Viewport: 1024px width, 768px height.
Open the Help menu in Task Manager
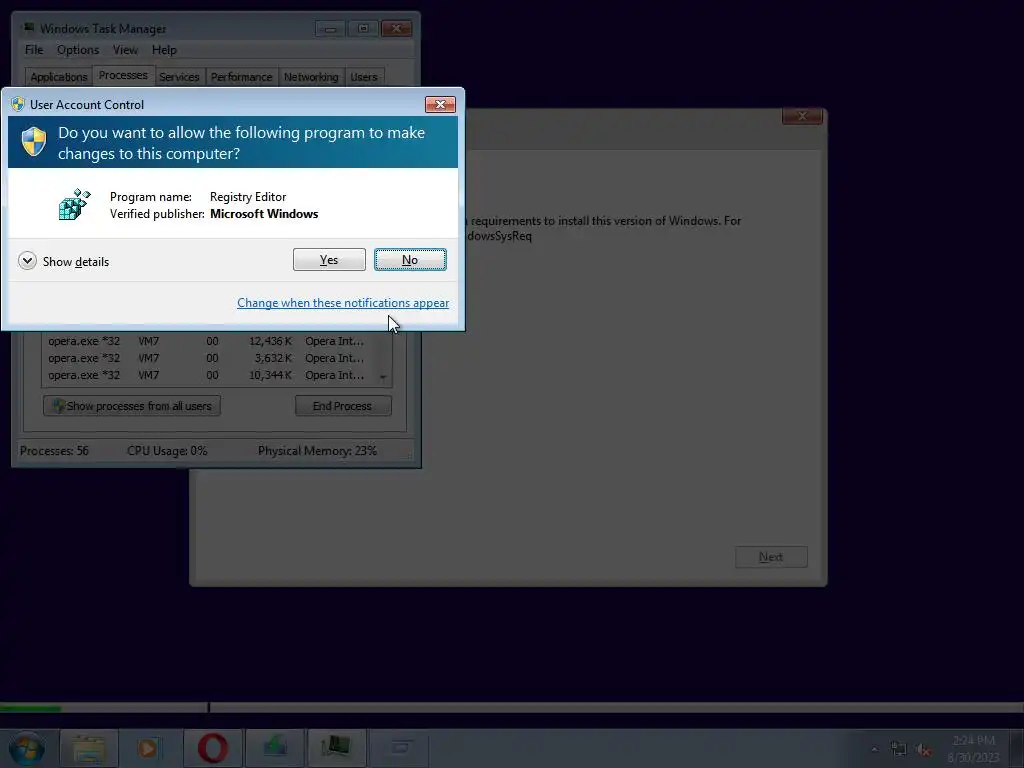(x=164, y=50)
